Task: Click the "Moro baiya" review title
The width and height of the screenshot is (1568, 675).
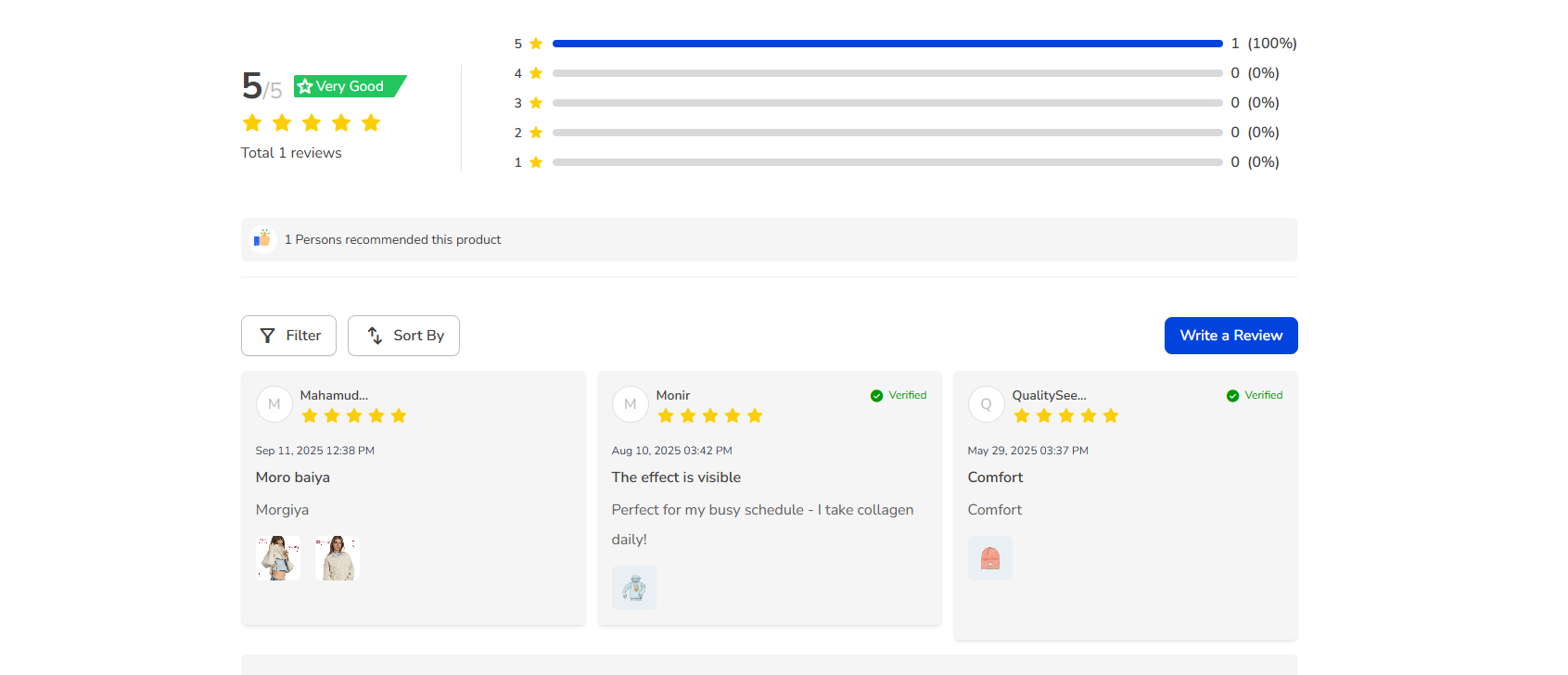Action: click(x=293, y=478)
